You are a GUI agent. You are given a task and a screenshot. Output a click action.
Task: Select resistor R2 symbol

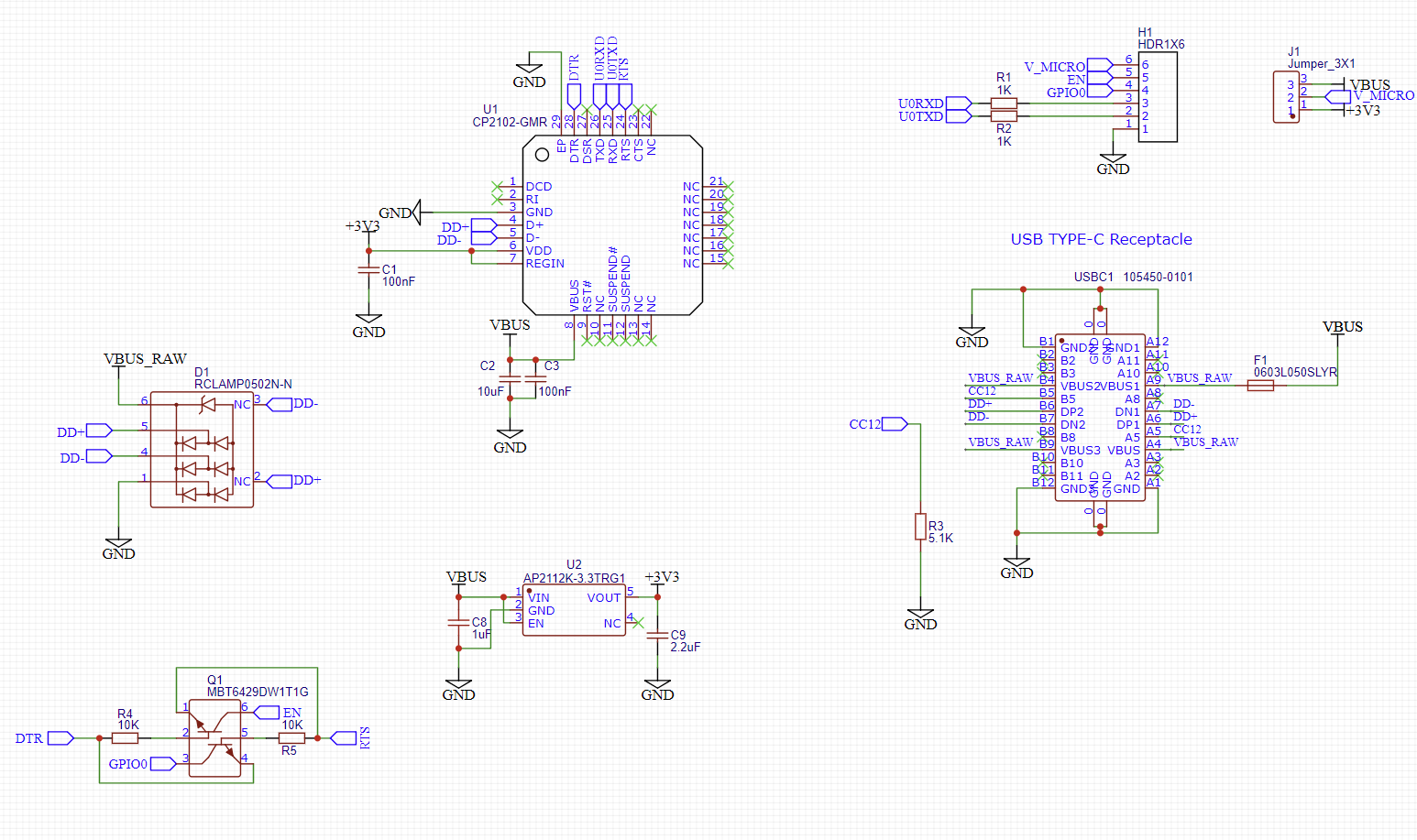1005,116
